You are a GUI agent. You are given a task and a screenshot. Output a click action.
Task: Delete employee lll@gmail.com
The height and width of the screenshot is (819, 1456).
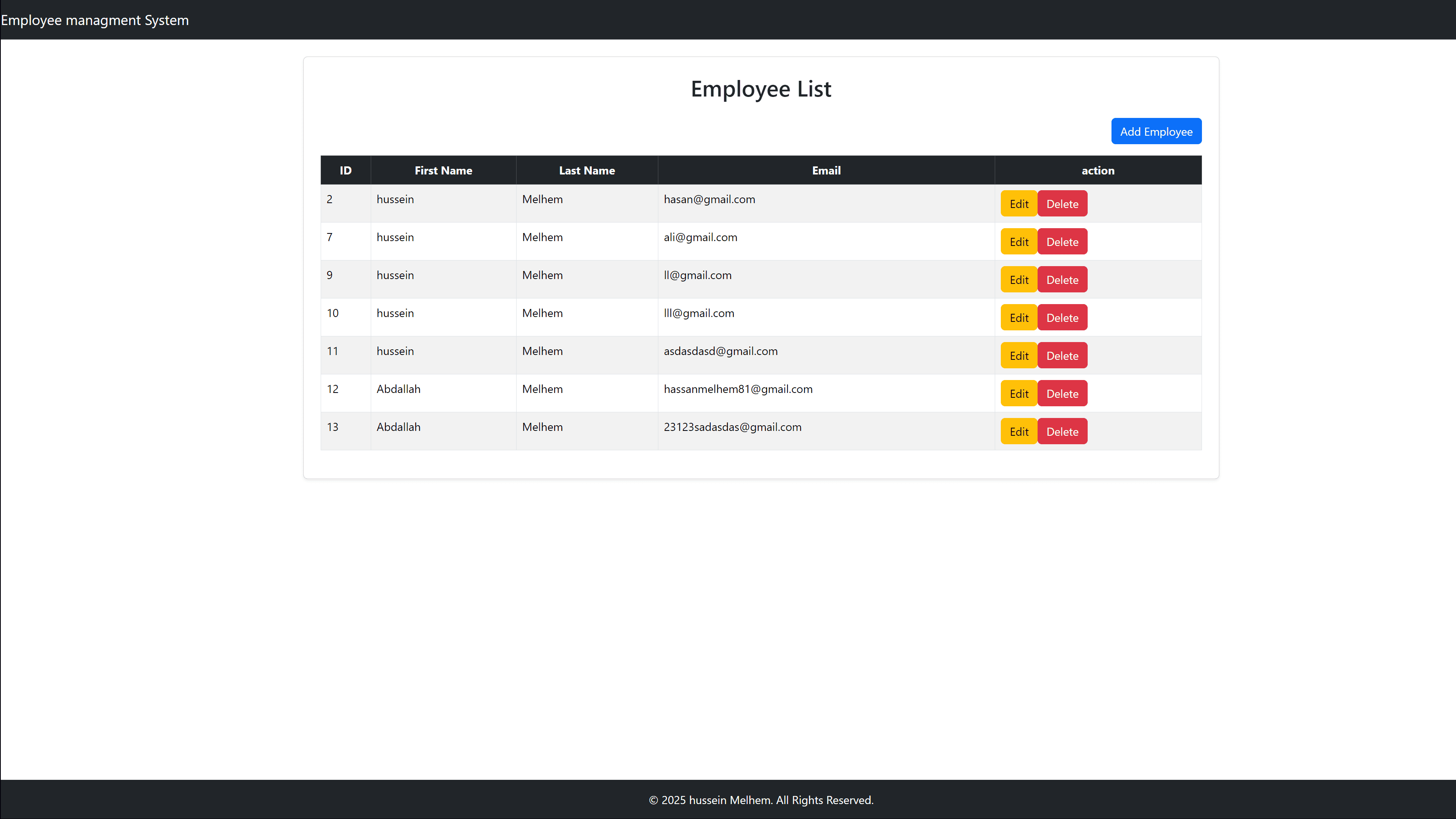[1061, 317]
